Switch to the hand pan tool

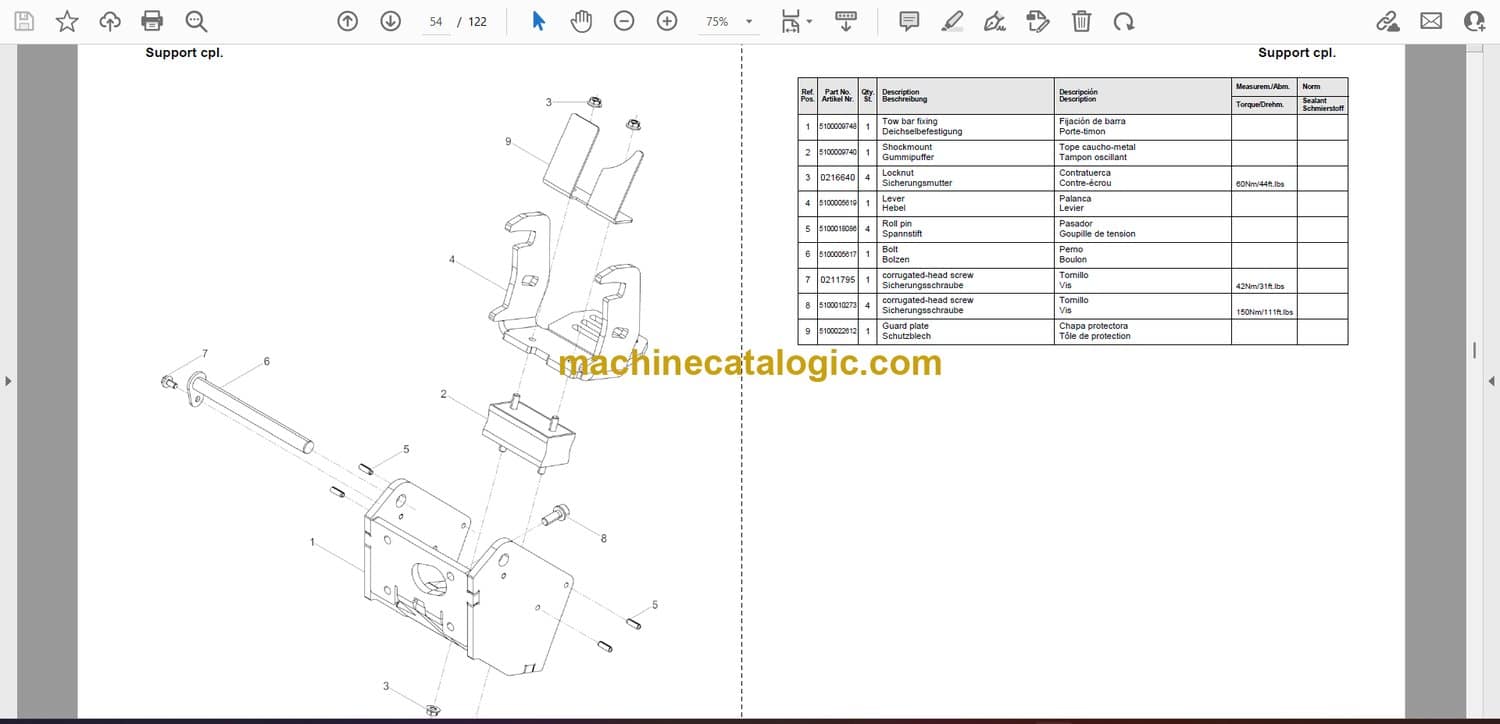click(580, 21)
